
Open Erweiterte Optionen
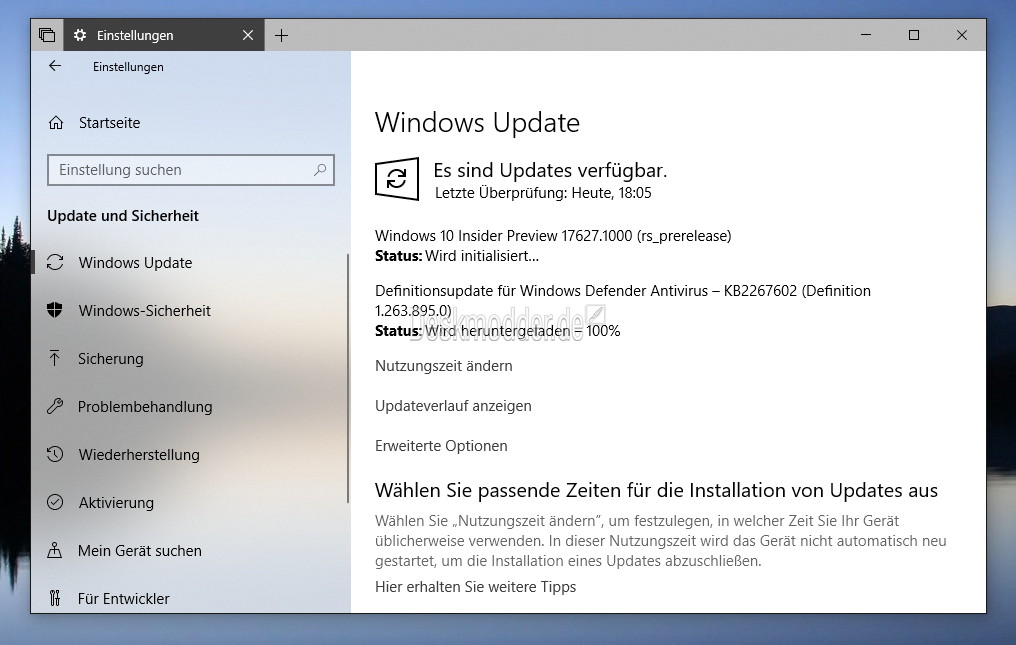pos(441,446)
